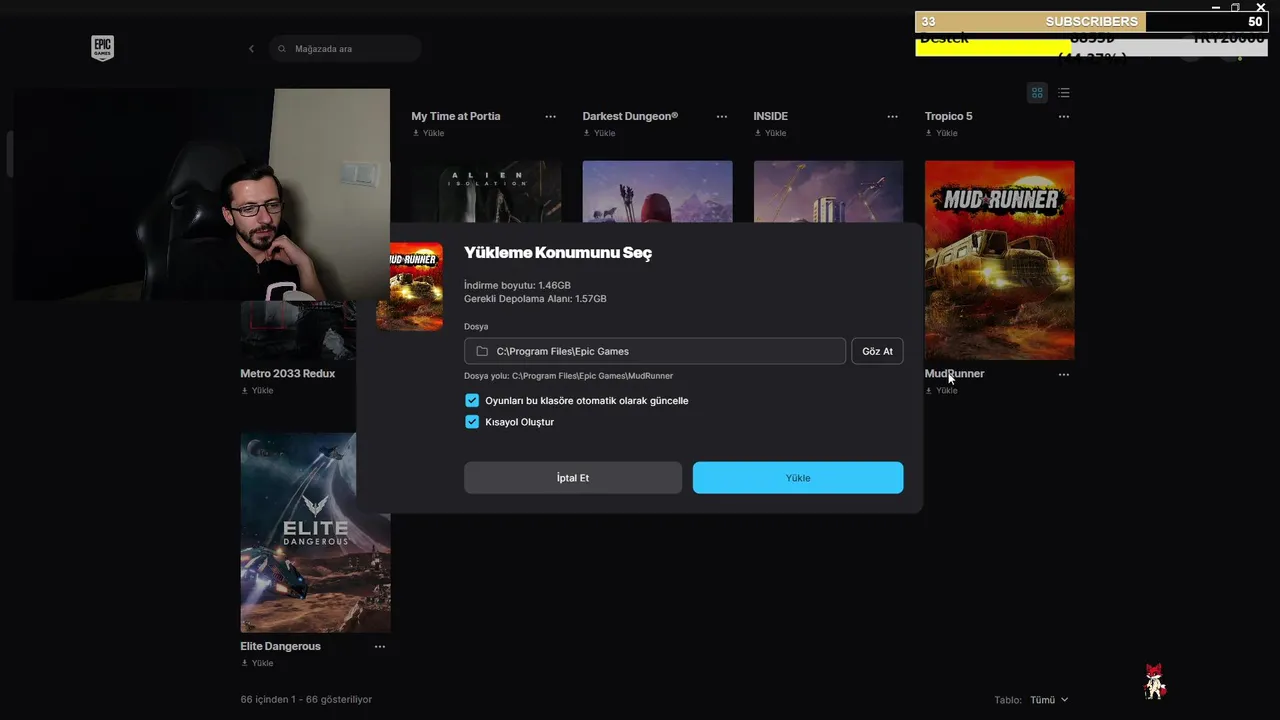Install INSIDE via Yükle link
Viewport: 1280px width, 720px height.
pyautogui.click(x=770, y=133)
